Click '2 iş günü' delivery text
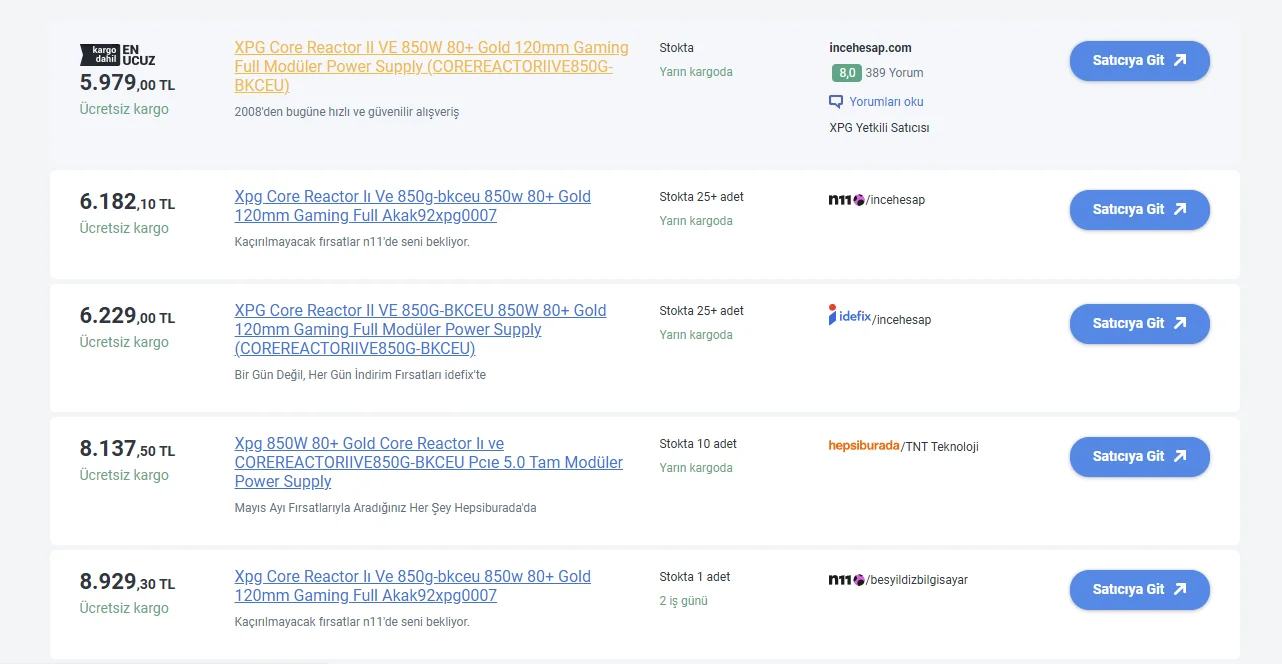Screen dimensions: 1282x664 (x=684, y=601)
